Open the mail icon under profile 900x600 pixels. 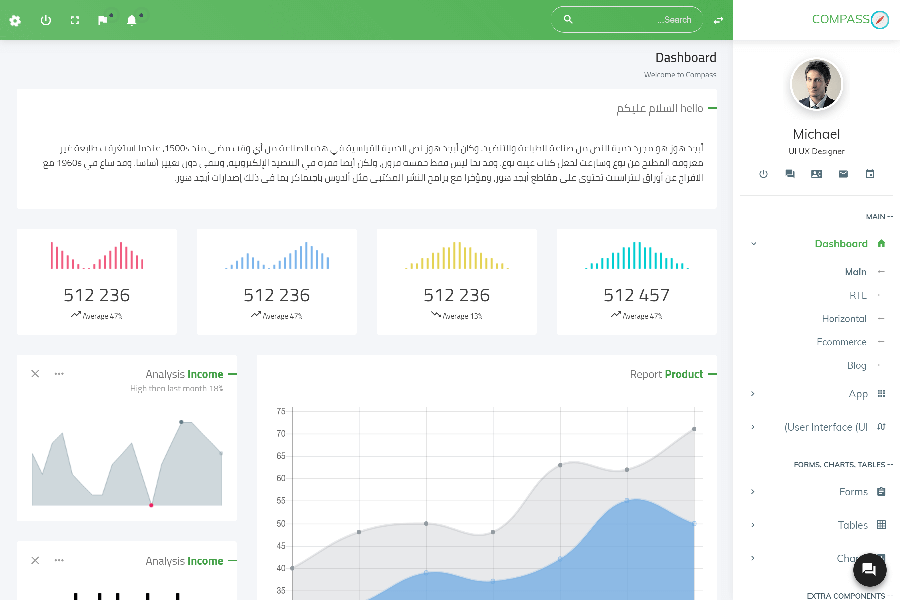843,174
